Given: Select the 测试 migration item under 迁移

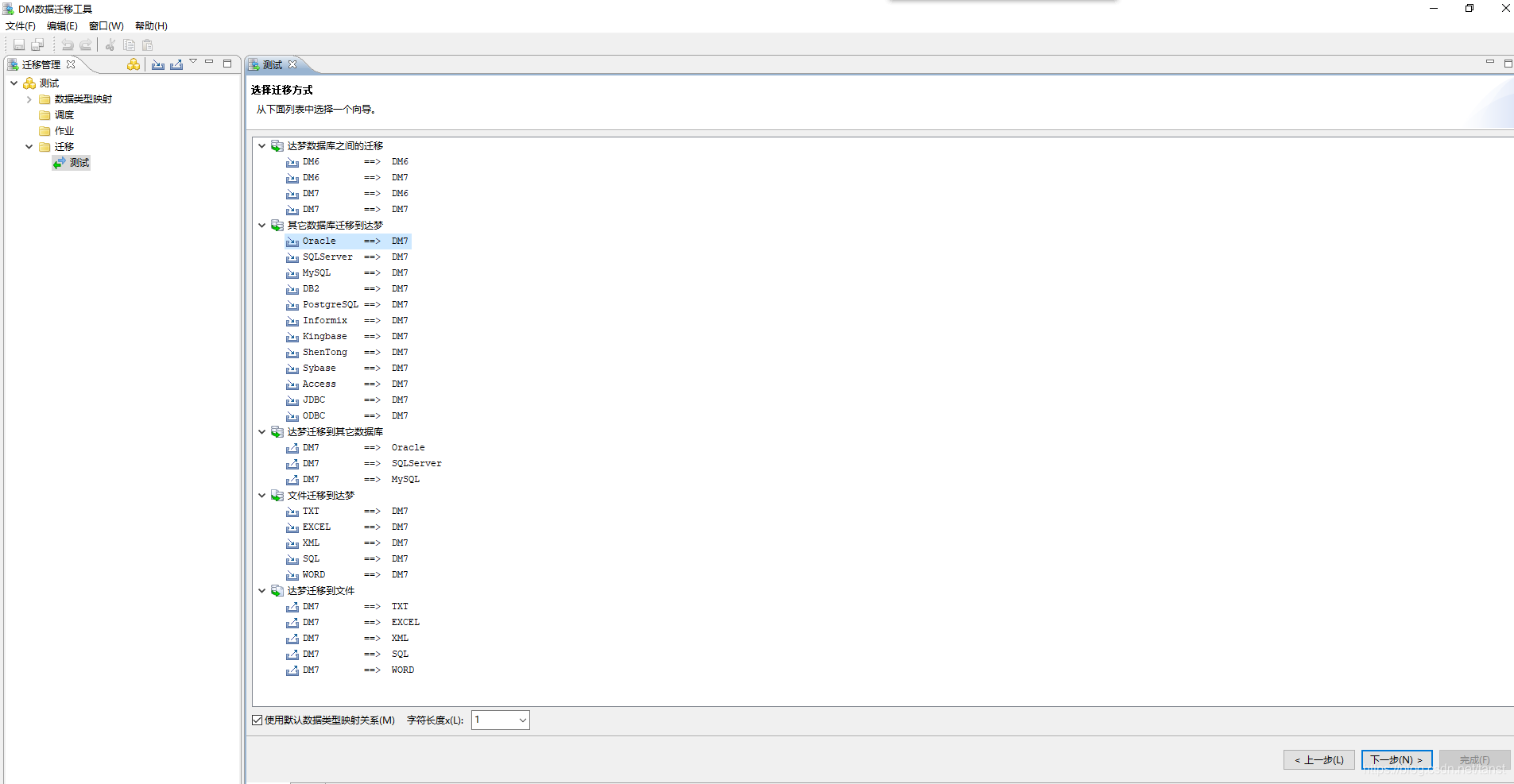Looking at the screenshot, I should (x=72, y=163).
